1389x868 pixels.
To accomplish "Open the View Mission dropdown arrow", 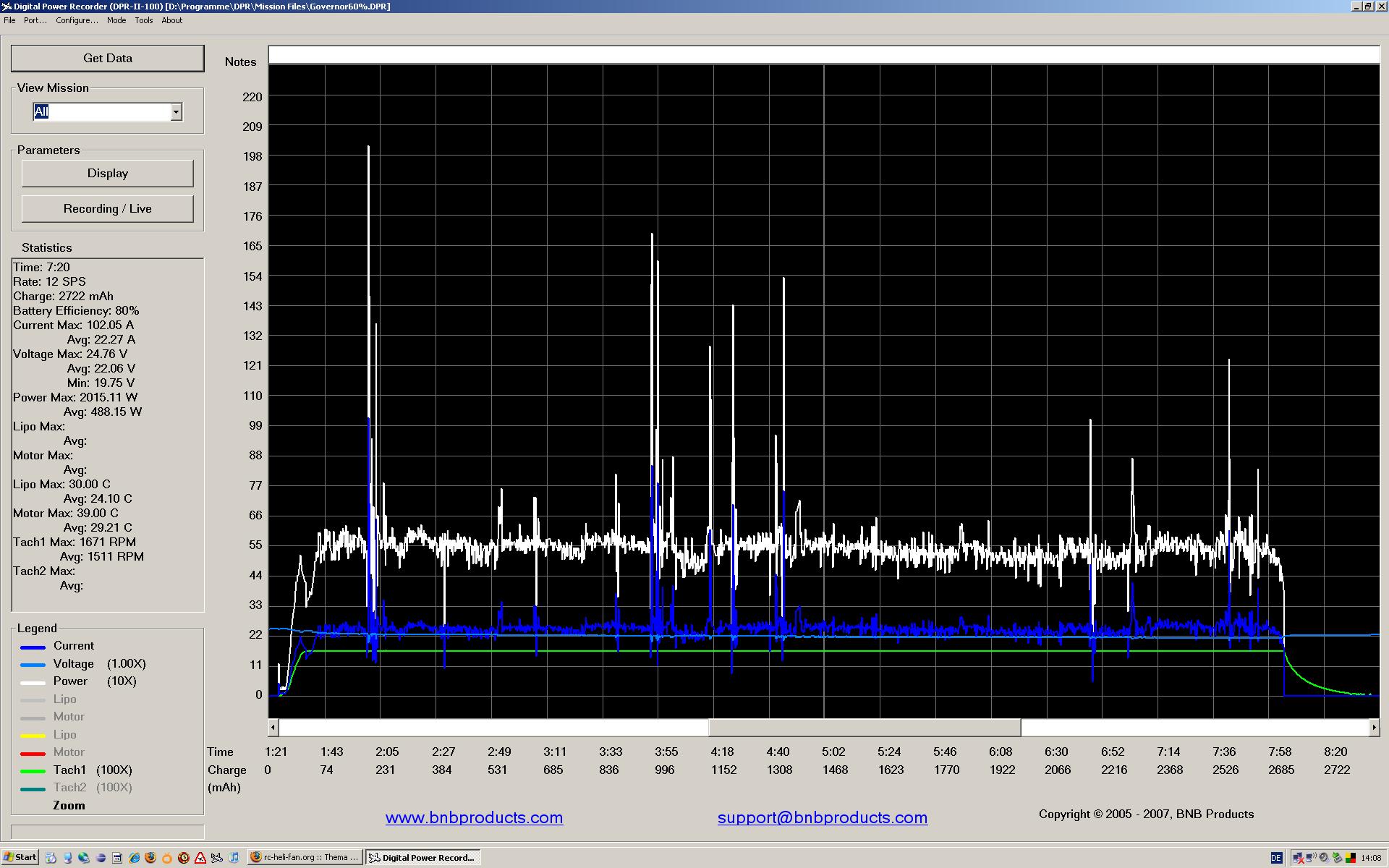I will 176,111.
